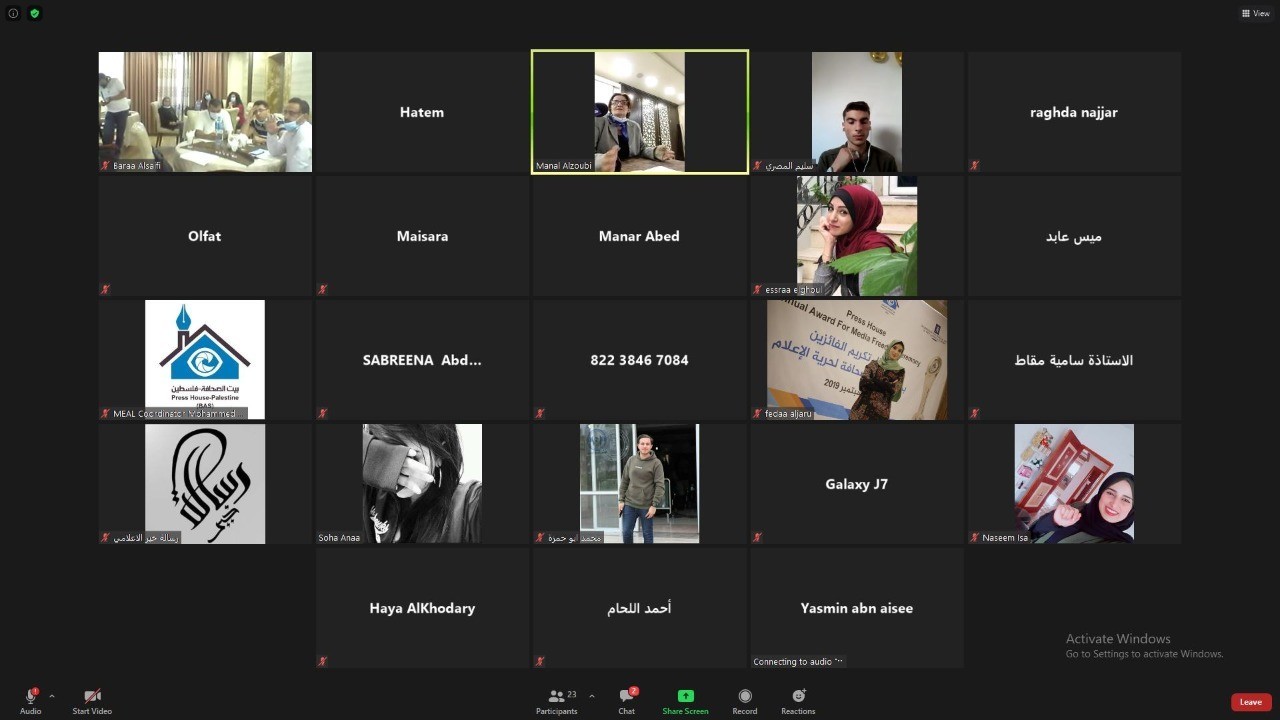Click the red Leave button

[x=1251, y=702]
